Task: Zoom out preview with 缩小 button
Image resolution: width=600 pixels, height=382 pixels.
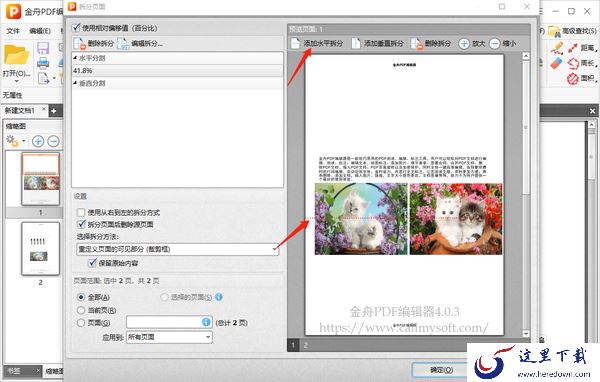Action: 503,43
